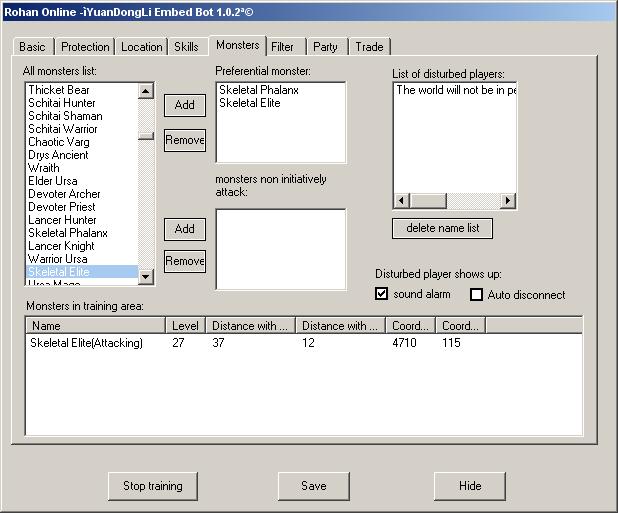Select Skeletal Phalanx in Preferential monster list
Screen dimensions: 618x513
coord(281,90)
